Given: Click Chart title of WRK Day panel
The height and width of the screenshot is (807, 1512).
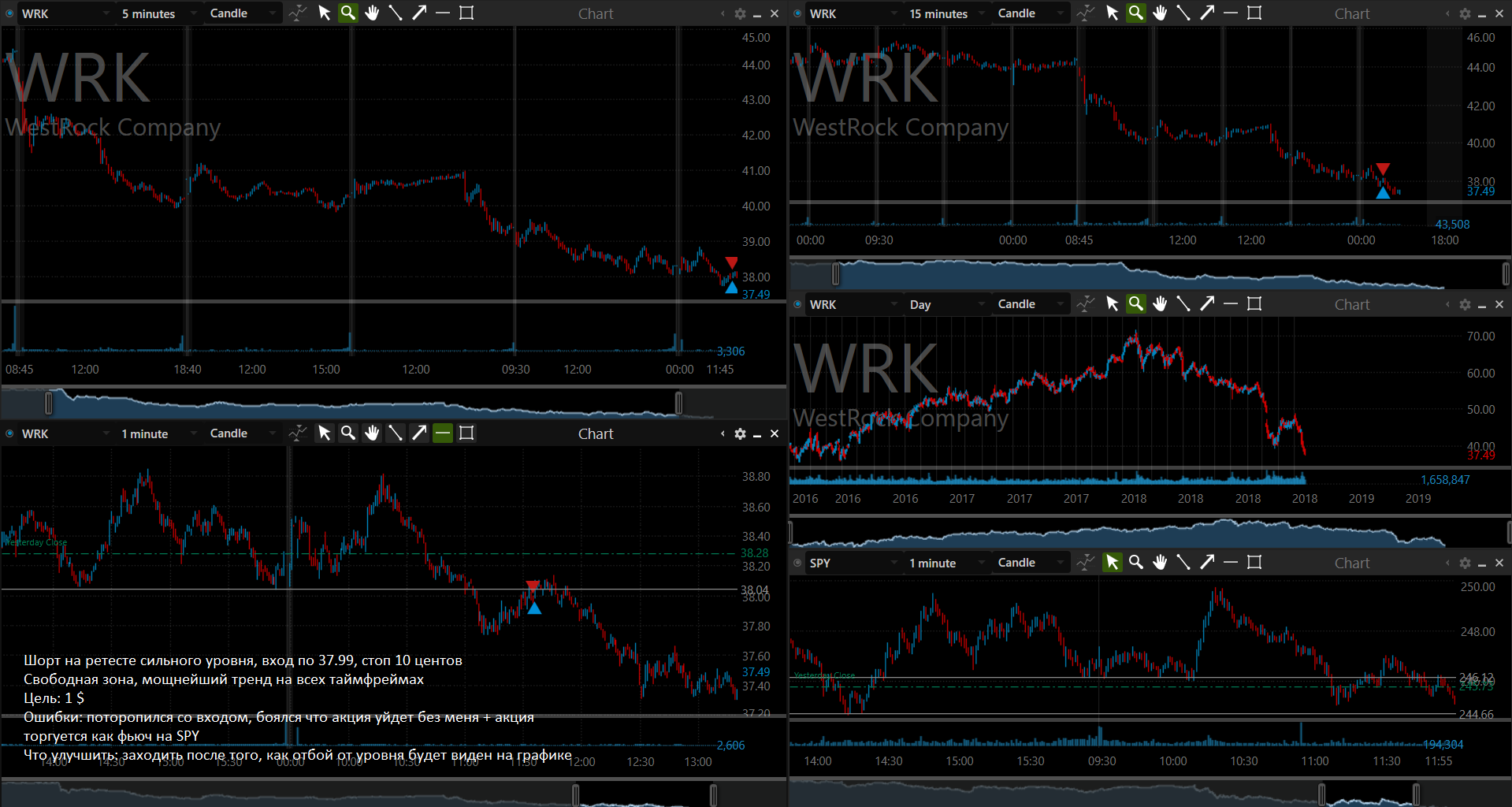Looking at the screenshot, I should pos(1352,304).
